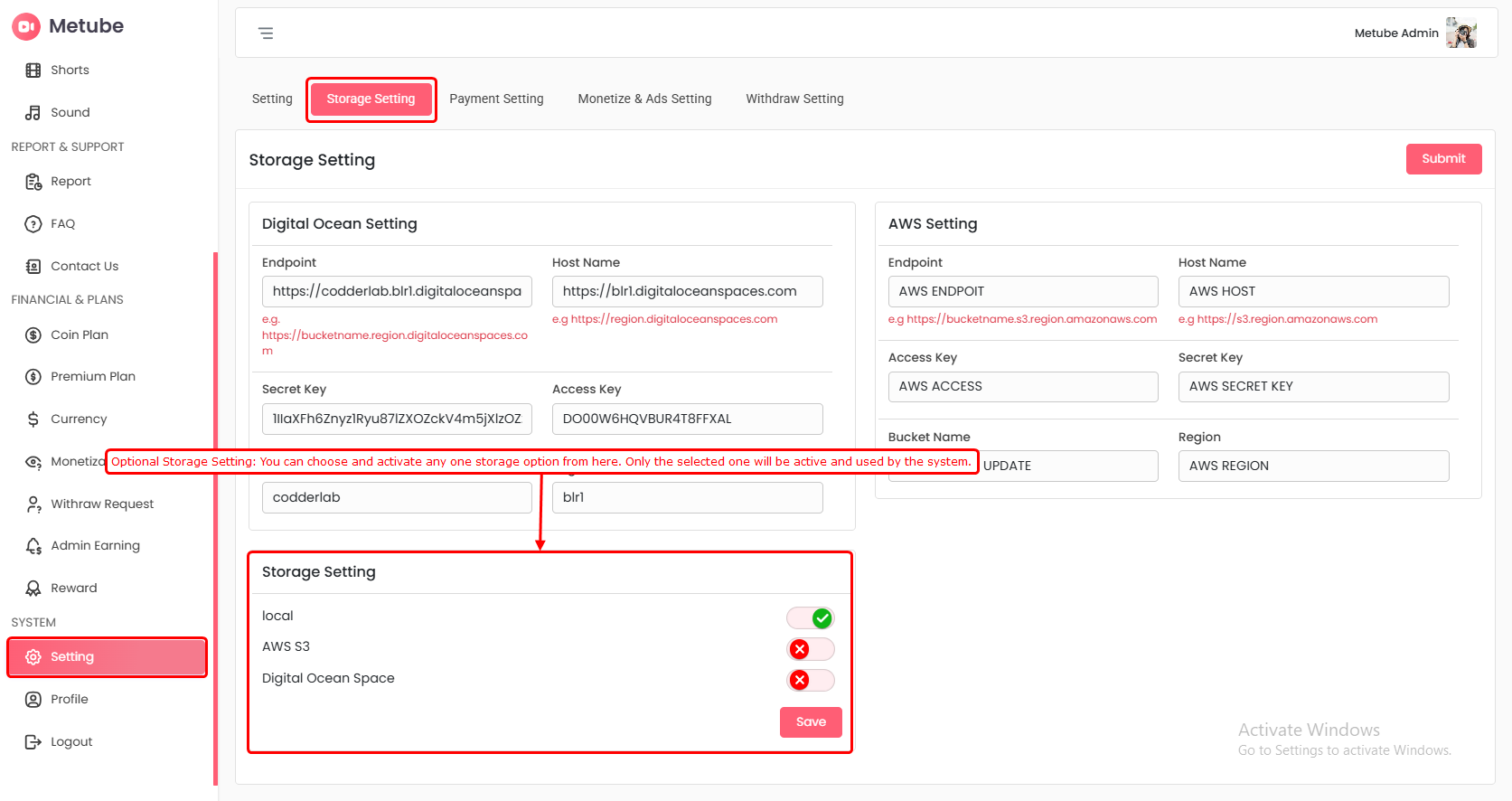Image resolution: width=1512 pixels, height=801 pixels.
Task: Select the Coin Plan icon
Action: click(x=33, y=335)
